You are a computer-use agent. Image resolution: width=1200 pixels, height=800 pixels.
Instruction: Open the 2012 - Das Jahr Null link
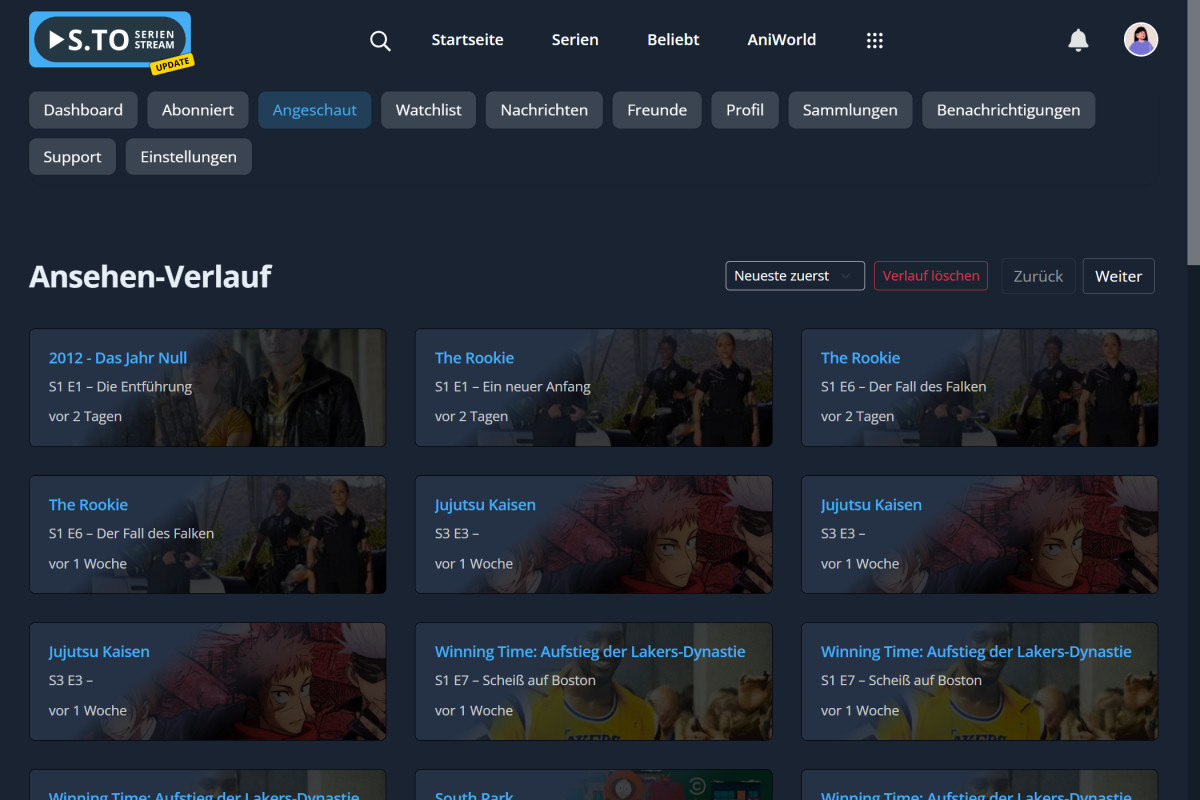pos(118,358)
